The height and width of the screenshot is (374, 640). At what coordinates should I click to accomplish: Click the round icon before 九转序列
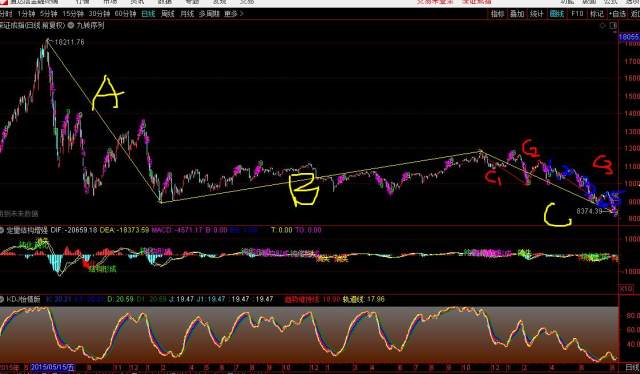[71, 25]
